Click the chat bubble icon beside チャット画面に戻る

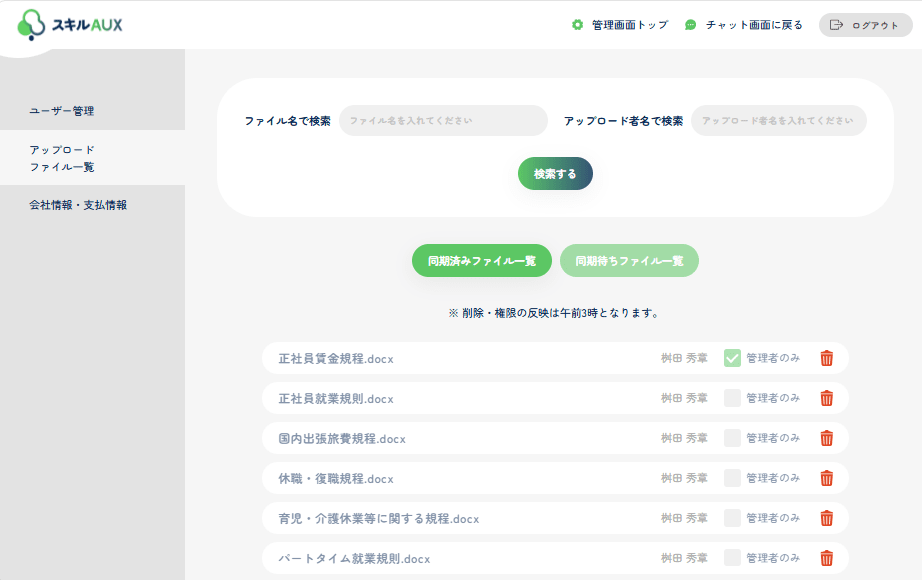pyautogui.click(x=691, y=25)
